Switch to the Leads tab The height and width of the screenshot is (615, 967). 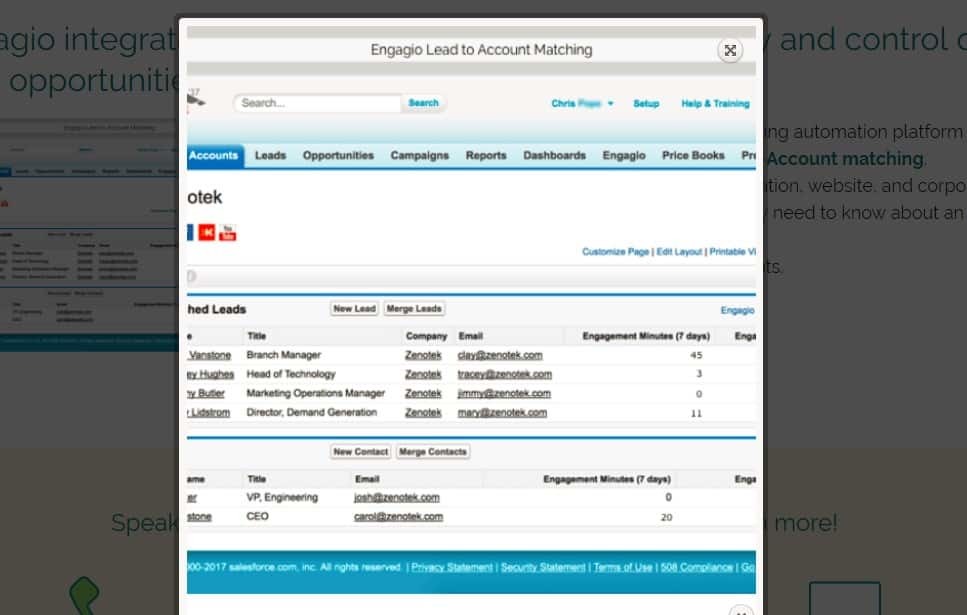[270, 156]
